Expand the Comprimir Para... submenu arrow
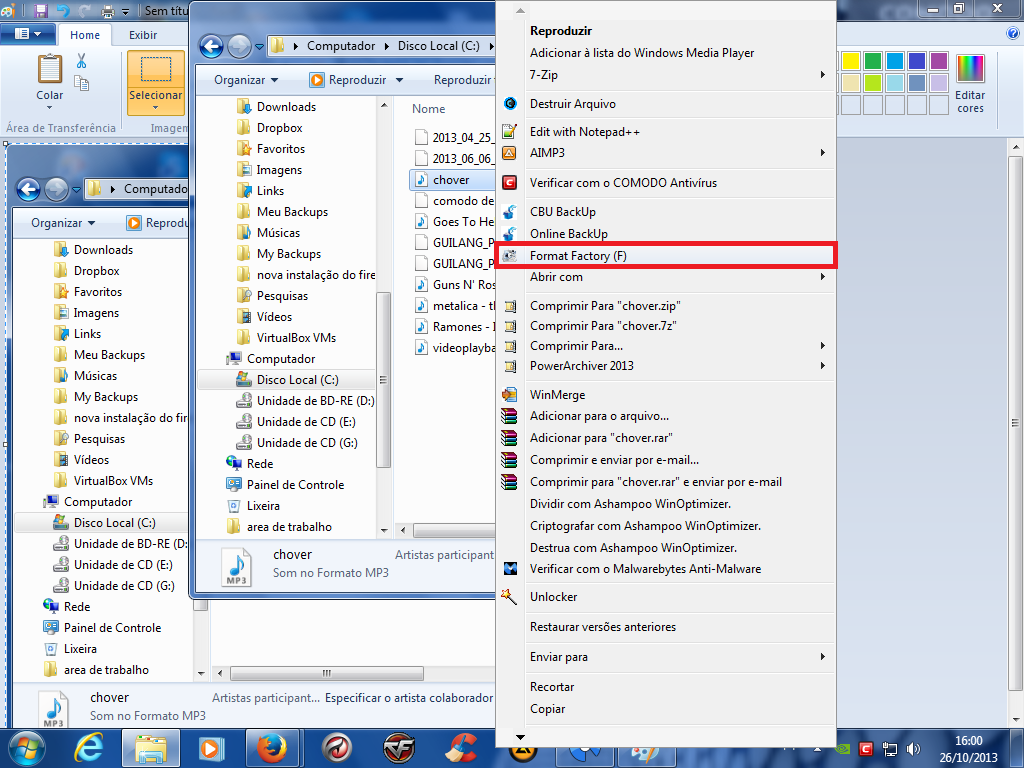The height and width of the screenshot is (768, 1024). pos(822,345)
